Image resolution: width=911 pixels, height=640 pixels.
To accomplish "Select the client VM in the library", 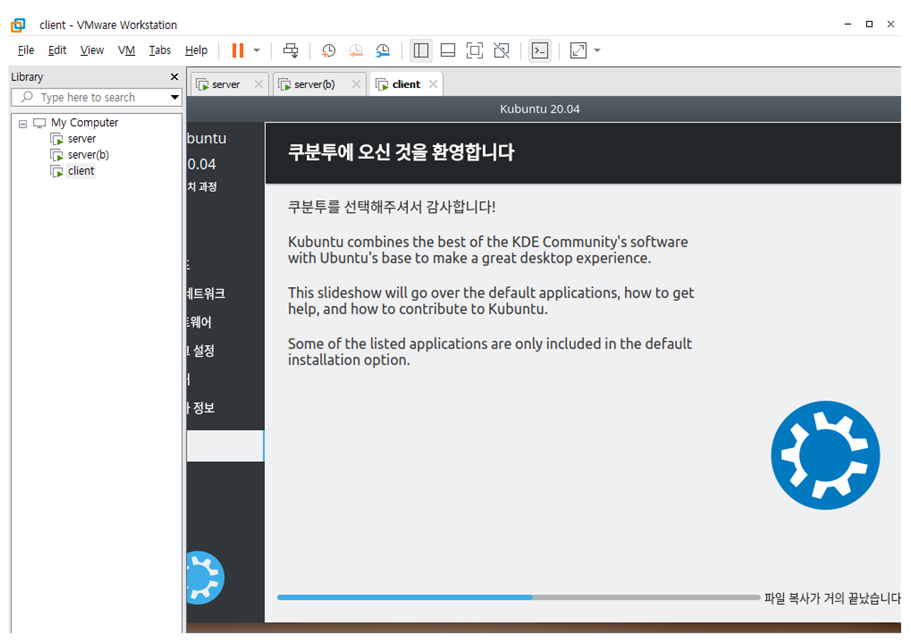I will (x=81, y=171).
